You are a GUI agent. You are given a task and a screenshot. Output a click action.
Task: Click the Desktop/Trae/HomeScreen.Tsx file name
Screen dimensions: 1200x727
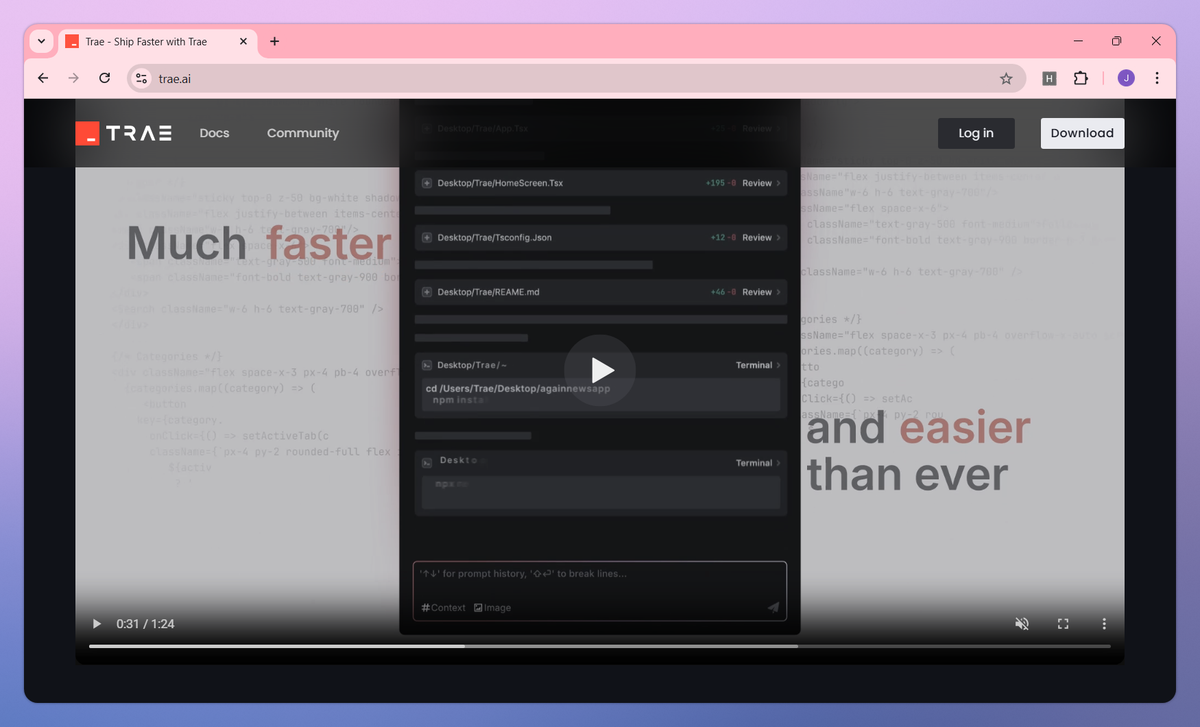(x=500, y=183)
